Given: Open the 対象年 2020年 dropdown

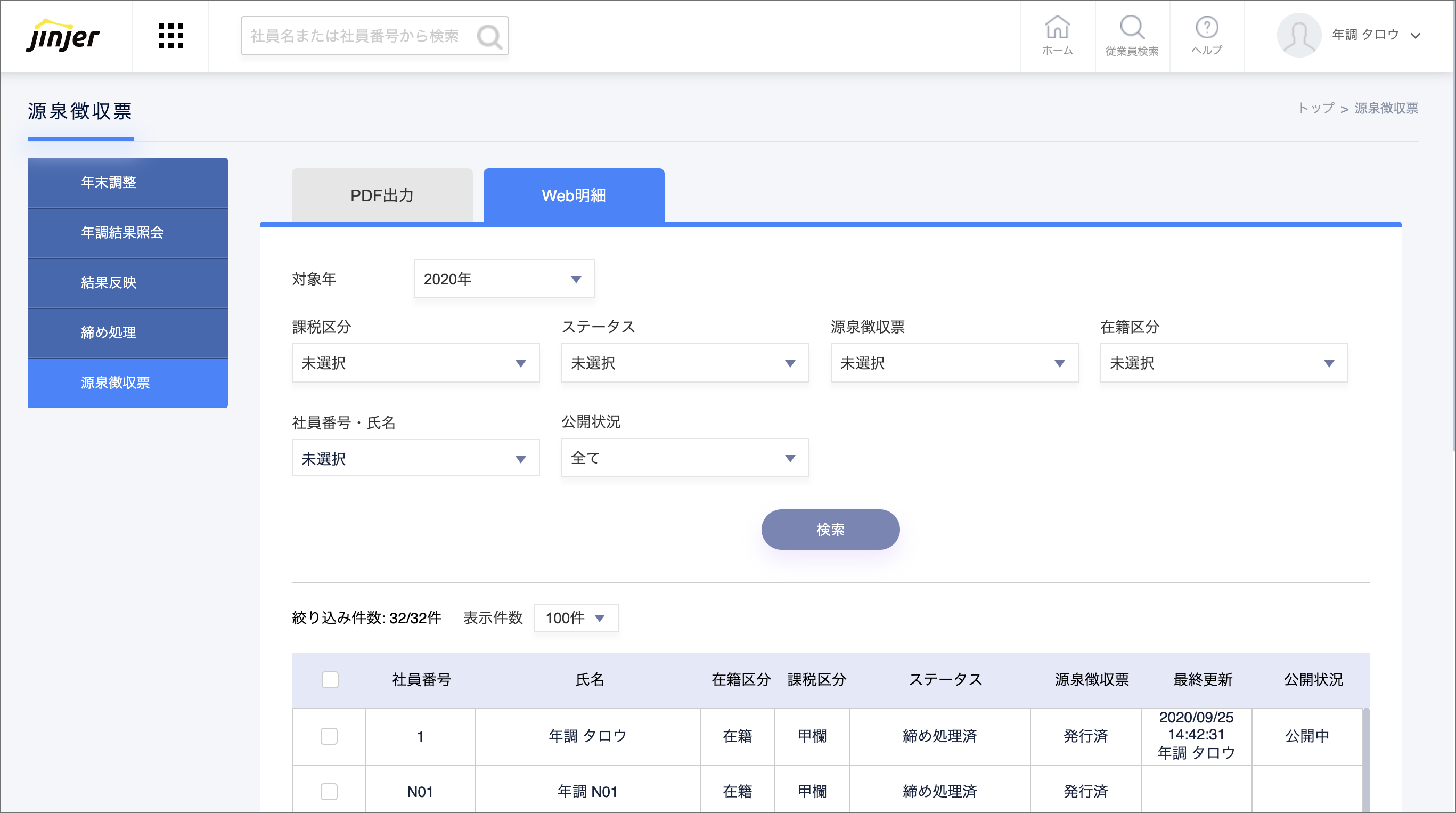Looking at the screenshot, I should (504, 279).
